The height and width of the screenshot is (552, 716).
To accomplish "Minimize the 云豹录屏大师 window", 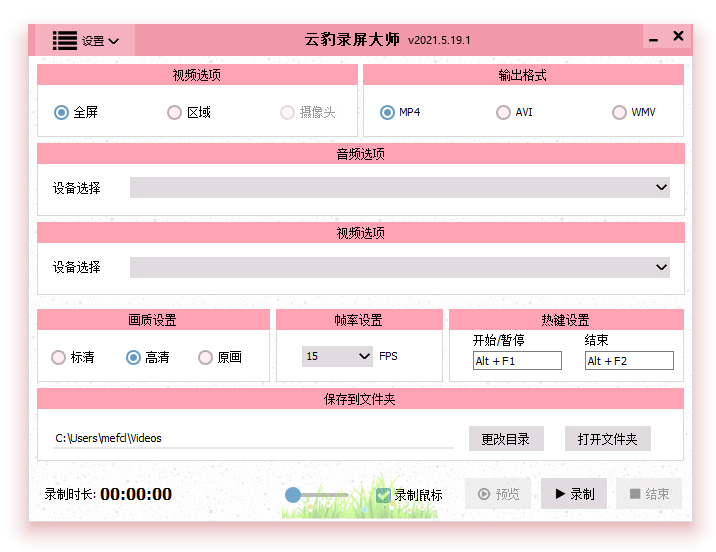I will click(x=654, y=39).
